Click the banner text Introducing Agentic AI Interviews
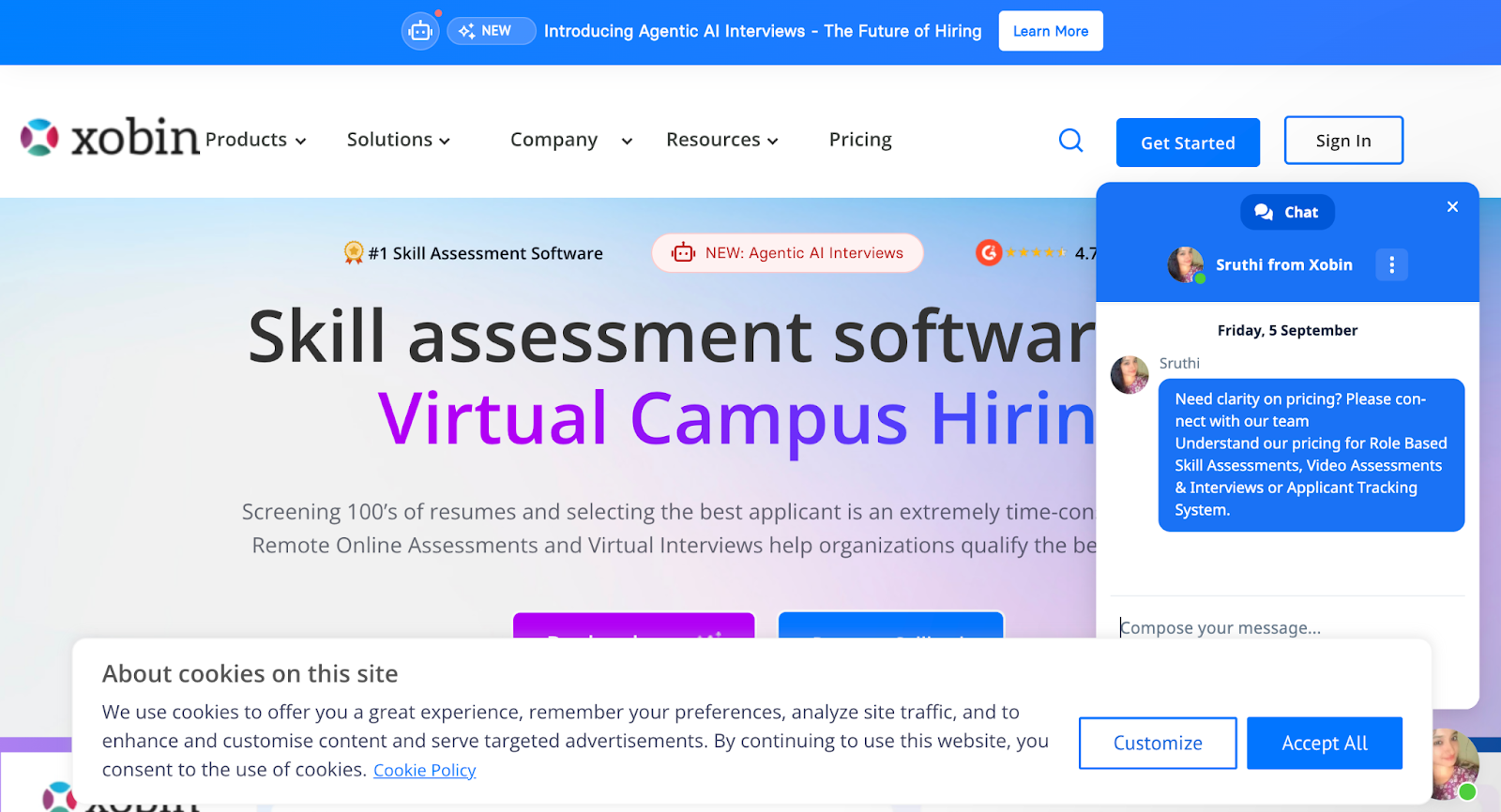 pyautogui.click(x=763, y=31)
